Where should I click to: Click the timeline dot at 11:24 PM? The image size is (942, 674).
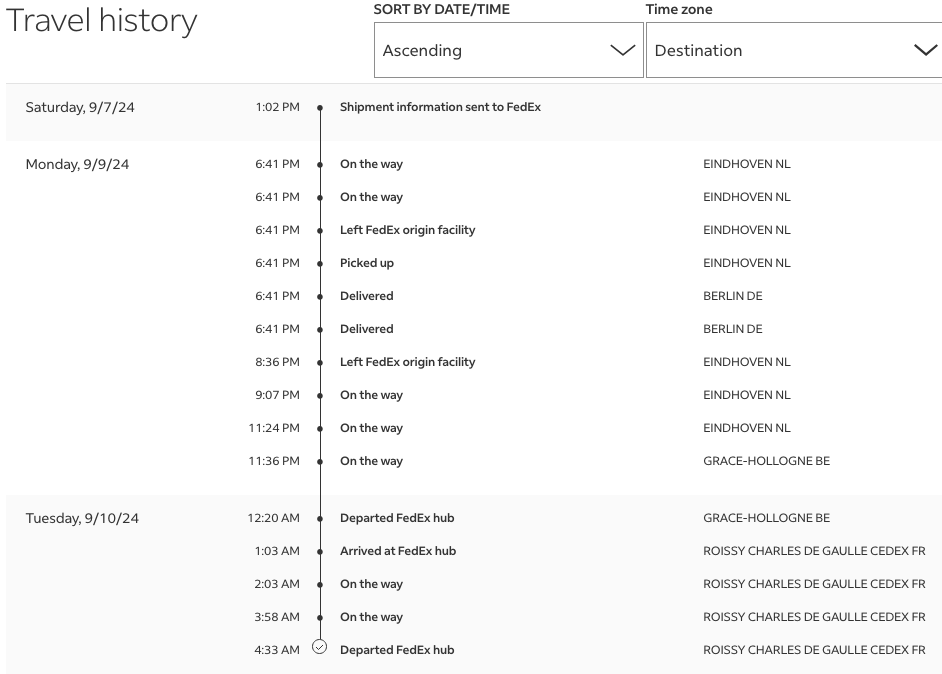point(320,428)
